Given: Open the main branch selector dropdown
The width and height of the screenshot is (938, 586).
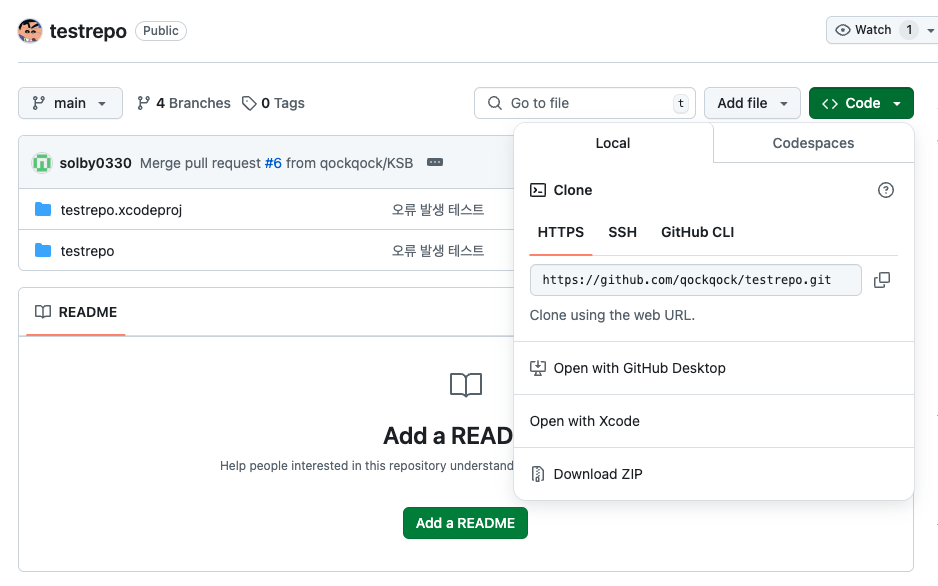Looking at the screenshot, I should [x=70, y=103].
